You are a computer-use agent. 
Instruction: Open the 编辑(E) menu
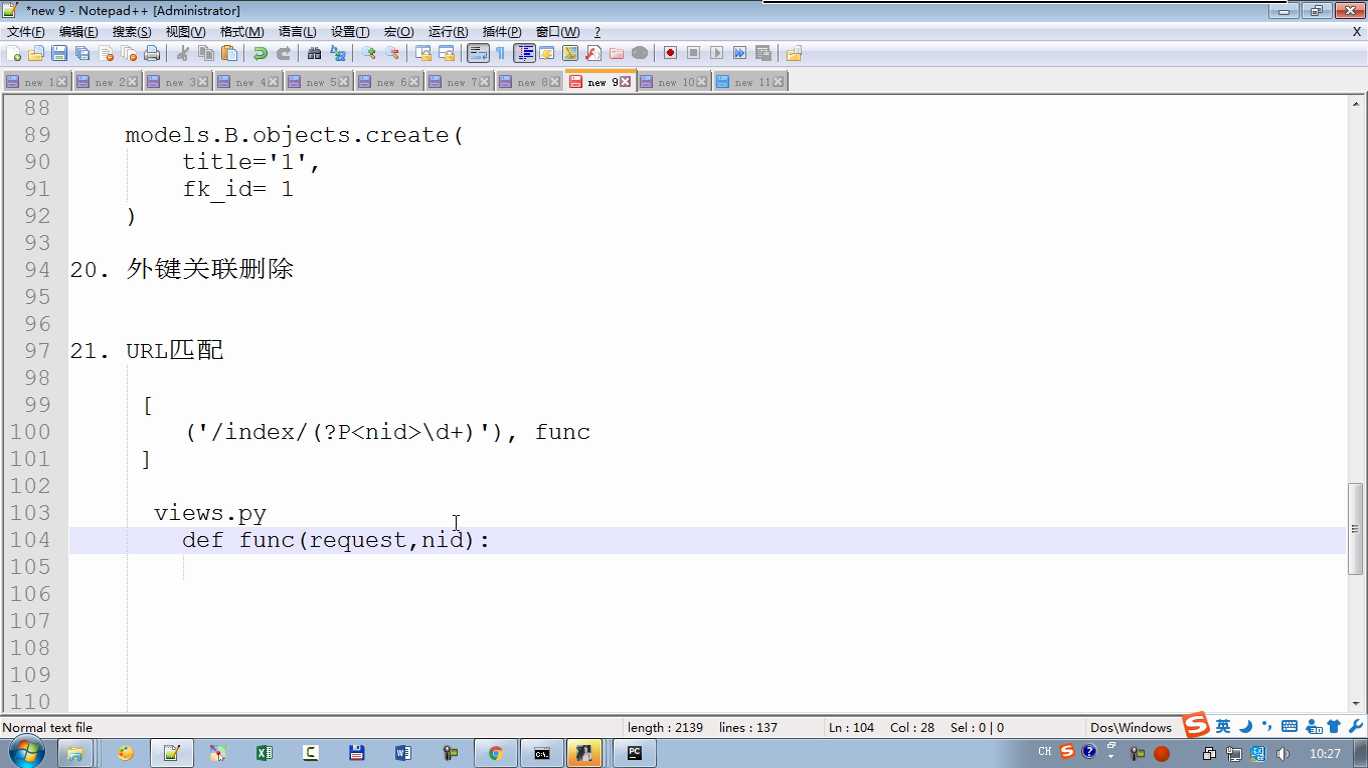78,32
